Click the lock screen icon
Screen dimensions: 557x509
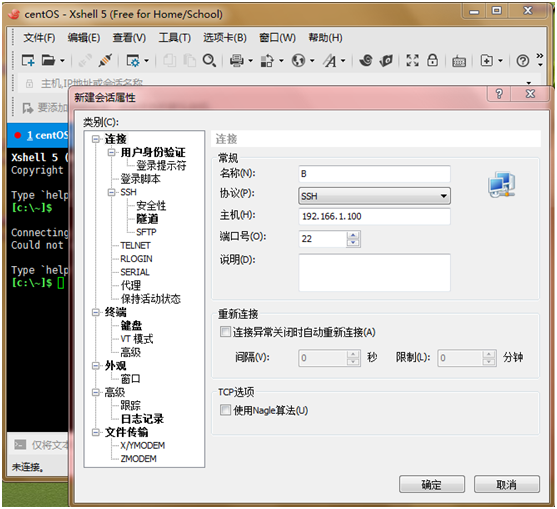432,60
